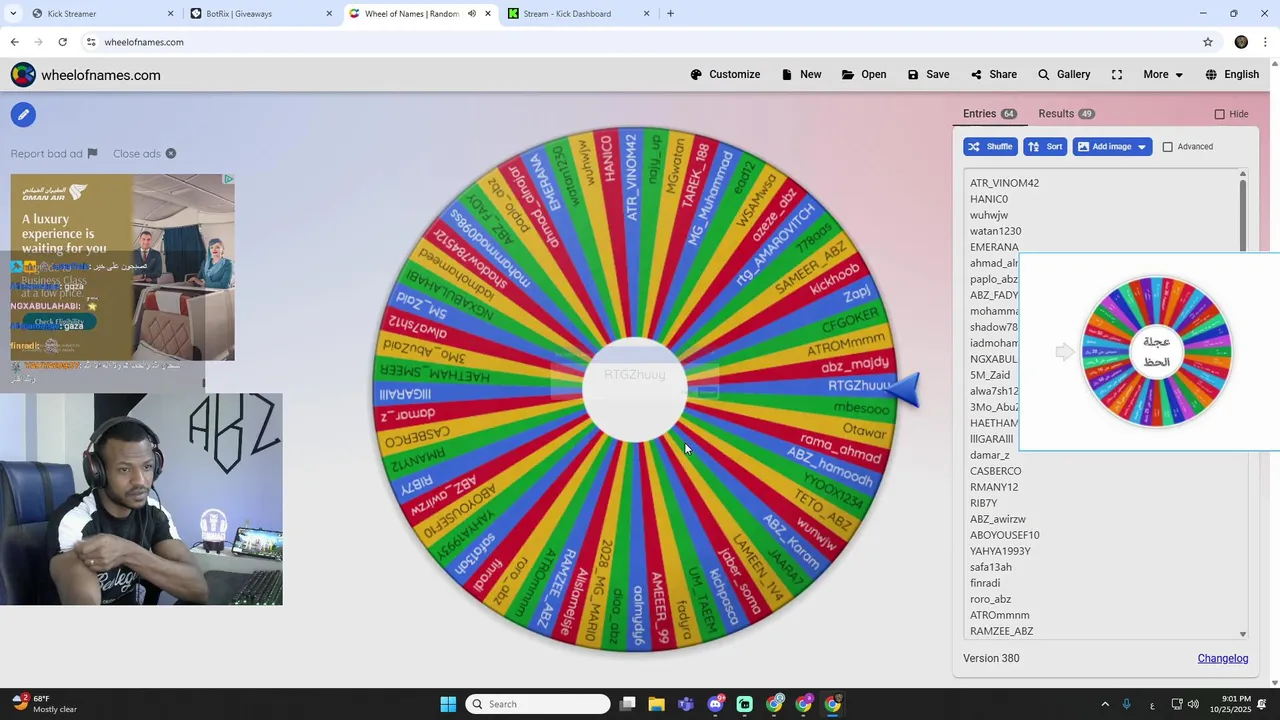Reload the current page

pyautogui.click(x=62, y=42)
